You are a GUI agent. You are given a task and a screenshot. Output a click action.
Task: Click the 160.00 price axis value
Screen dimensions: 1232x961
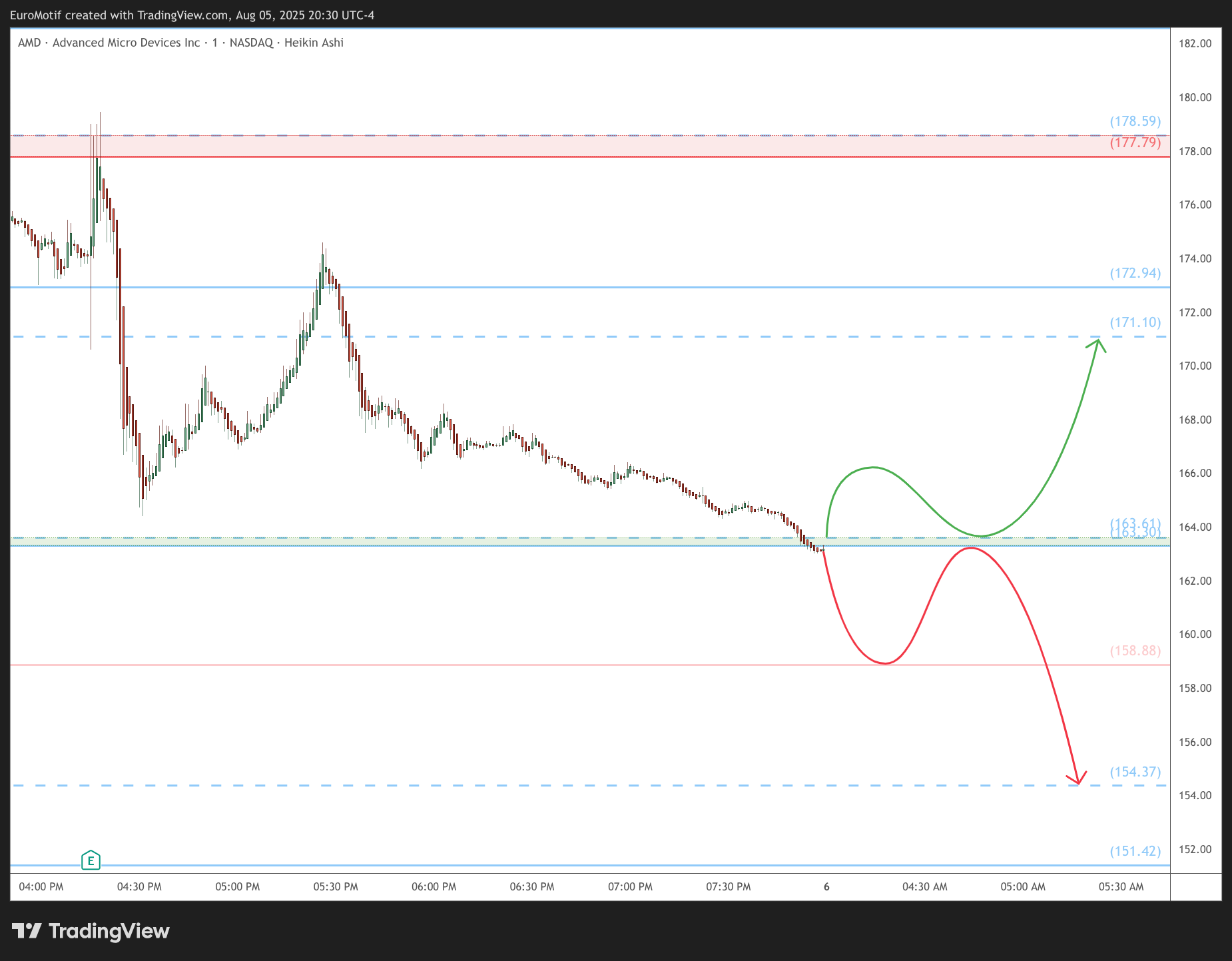pos(1195,634)
